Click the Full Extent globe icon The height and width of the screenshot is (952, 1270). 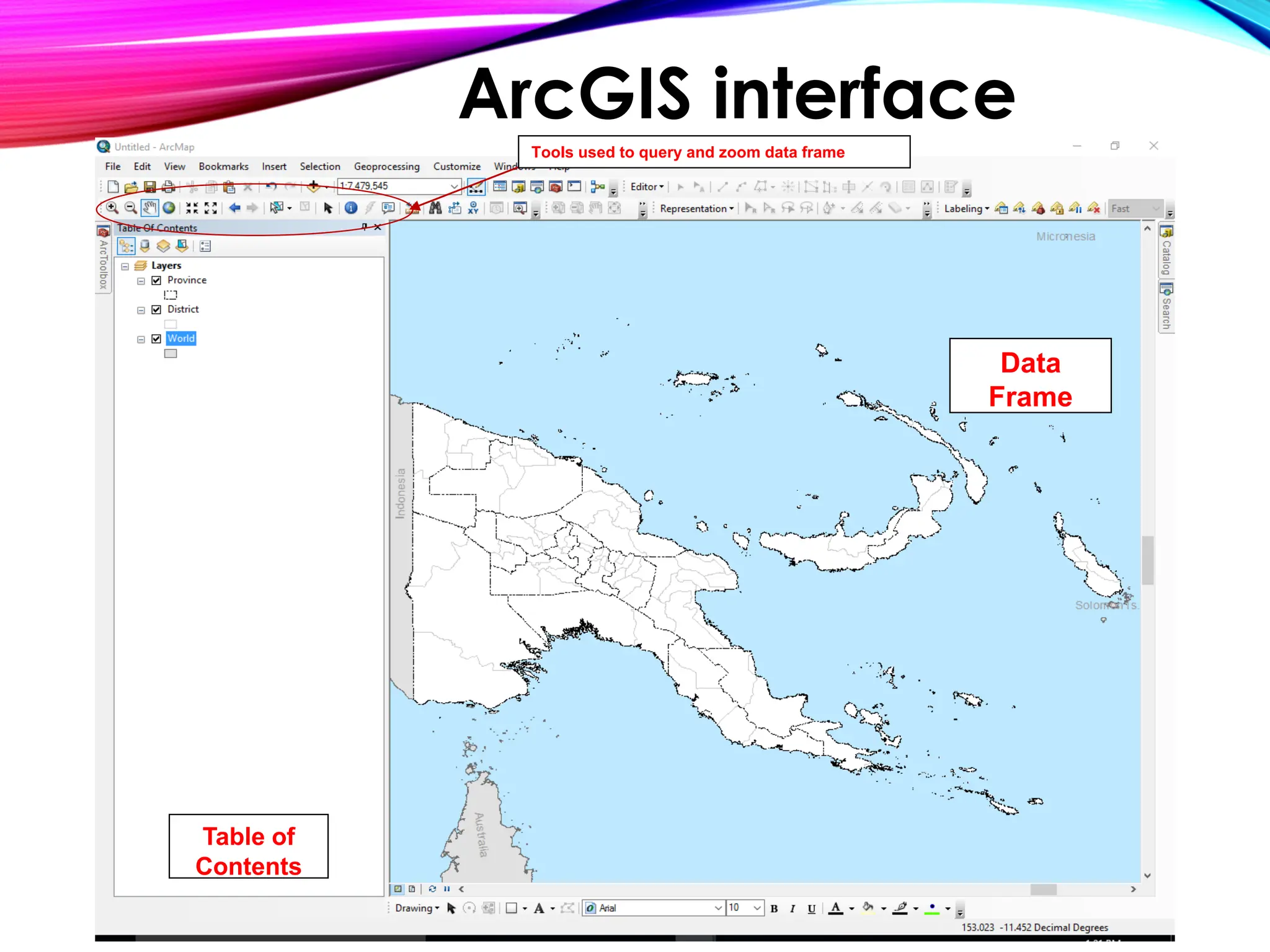(169, 208)
